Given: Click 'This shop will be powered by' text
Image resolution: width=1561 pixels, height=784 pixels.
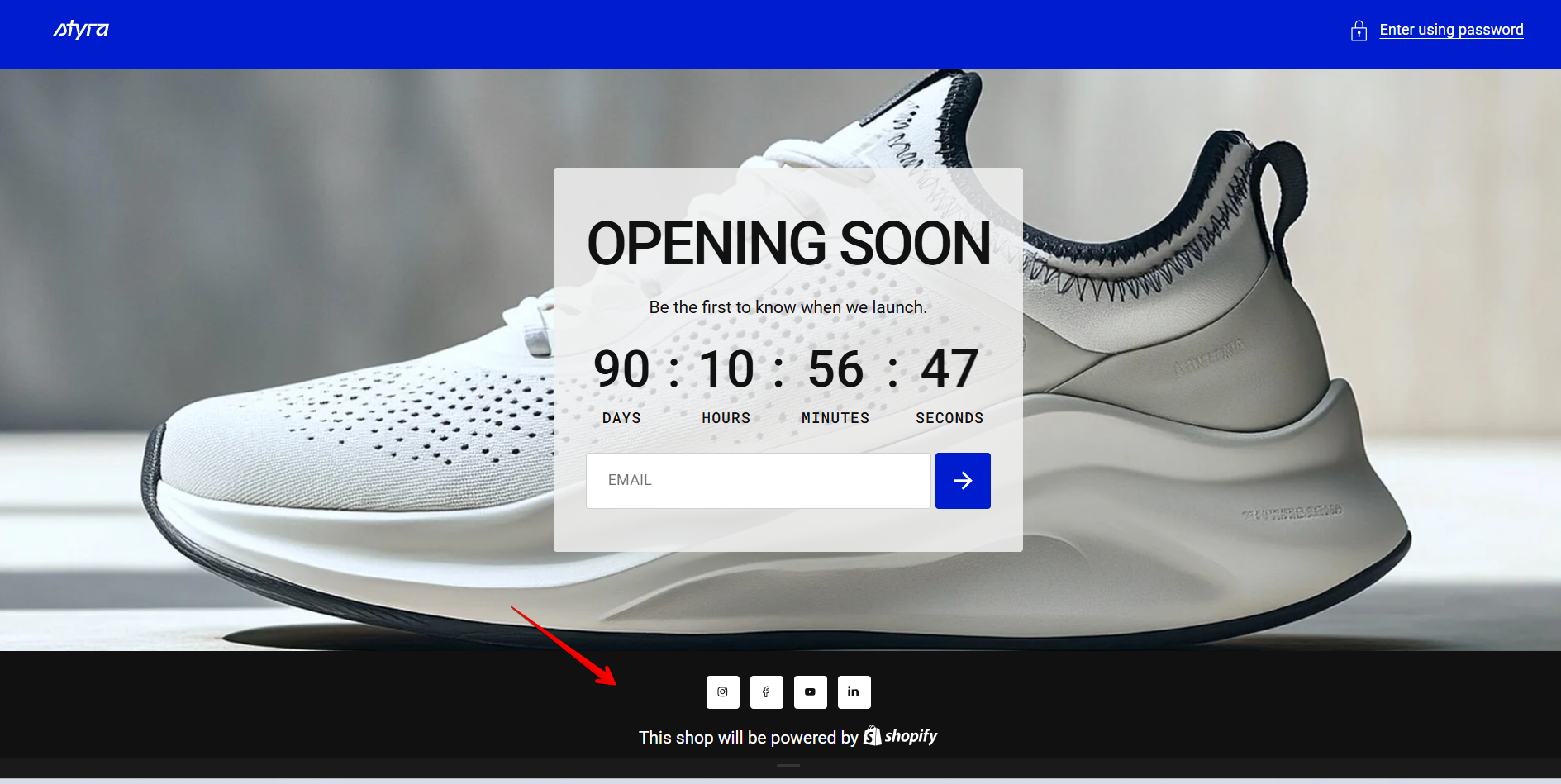Looking at the screenshot, I should click(749, 738).
